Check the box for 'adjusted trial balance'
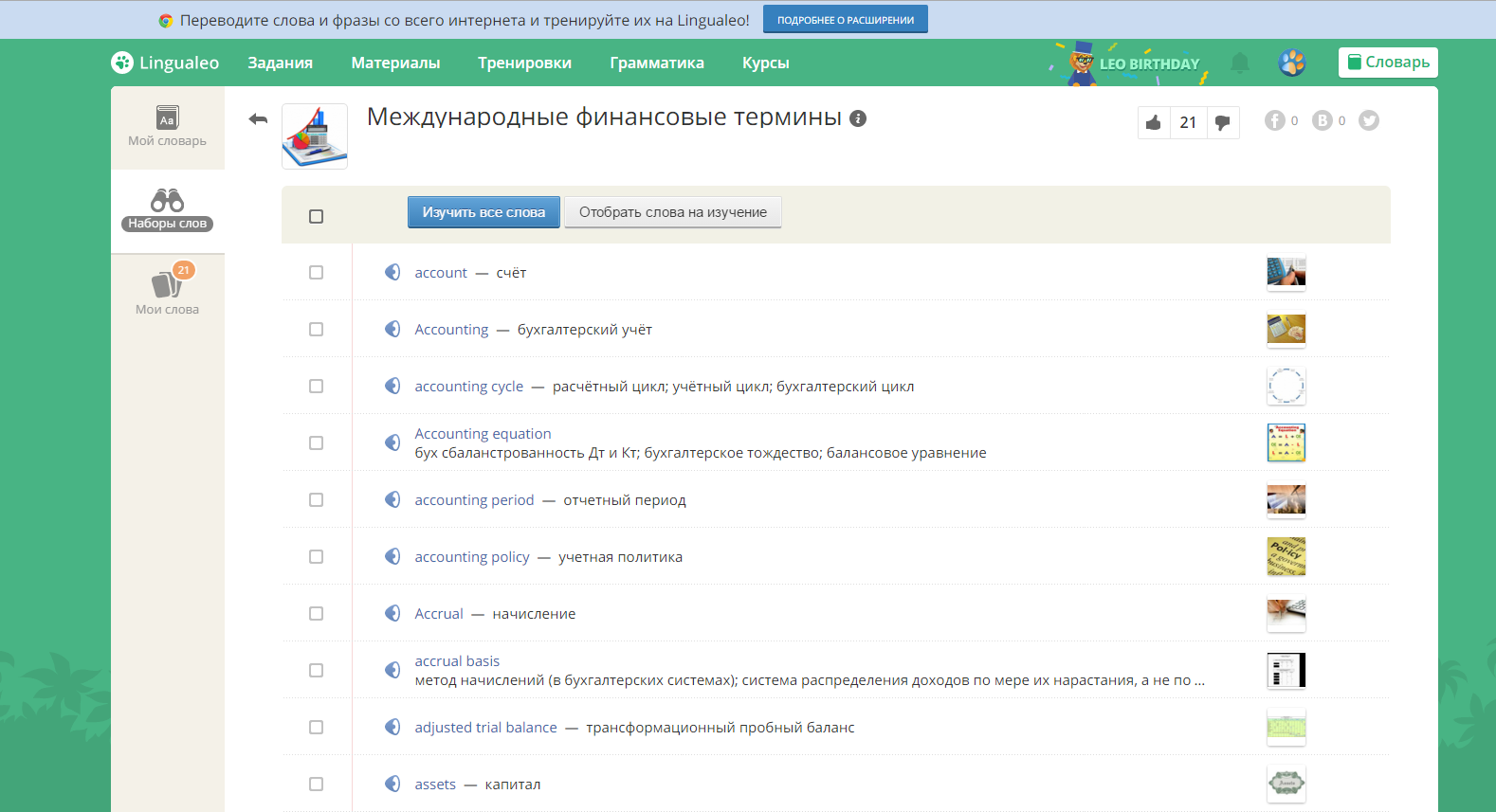 click(317, 727)
